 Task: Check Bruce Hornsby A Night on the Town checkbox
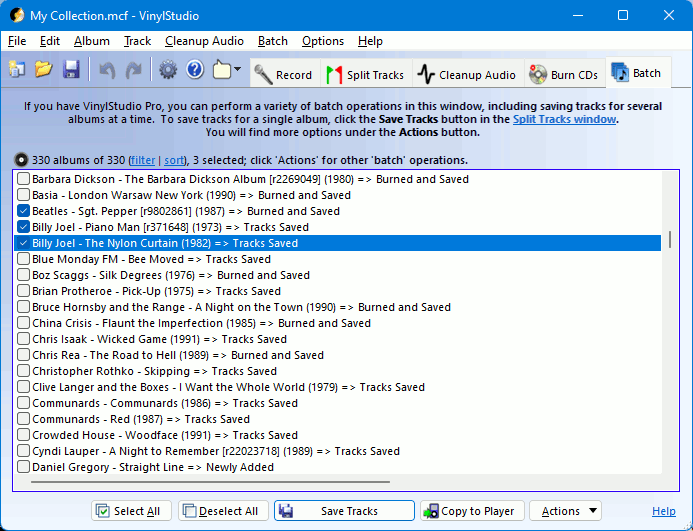[23, 307]
